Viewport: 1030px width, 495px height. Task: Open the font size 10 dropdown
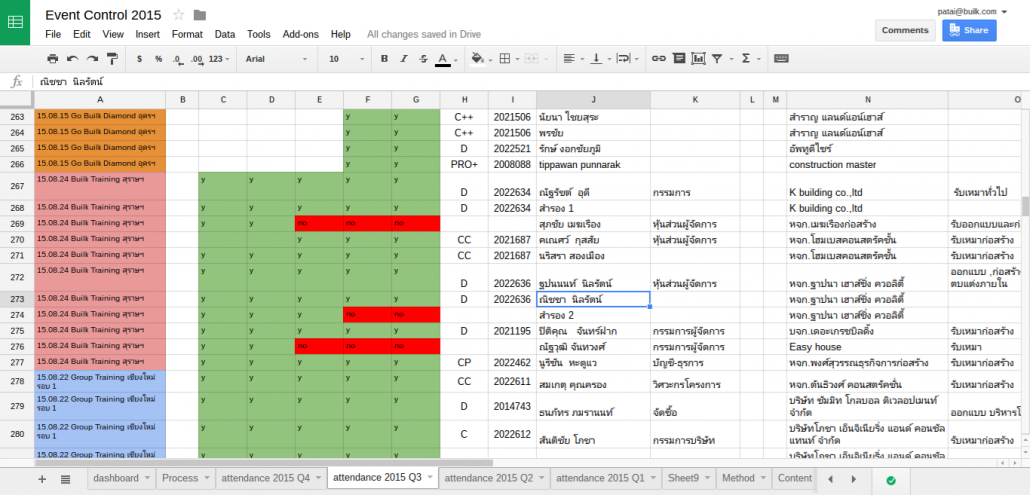pos(345,59)
